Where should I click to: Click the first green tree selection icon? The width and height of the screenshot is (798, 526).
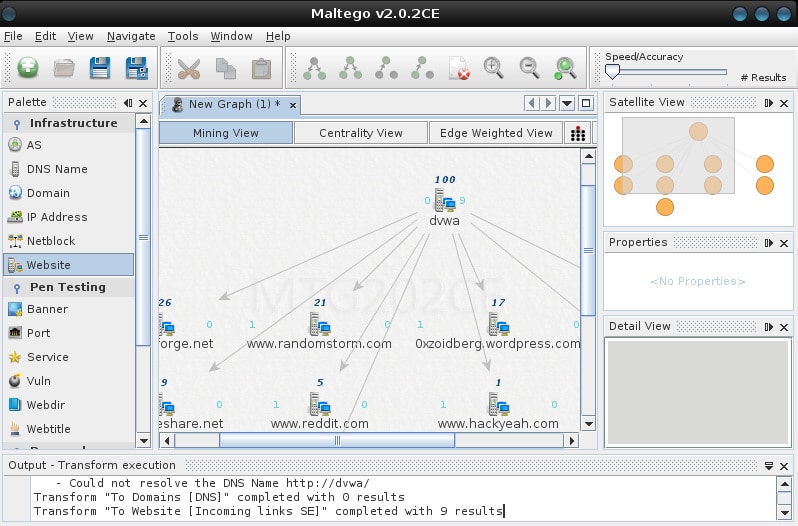(x=314, y=68)
